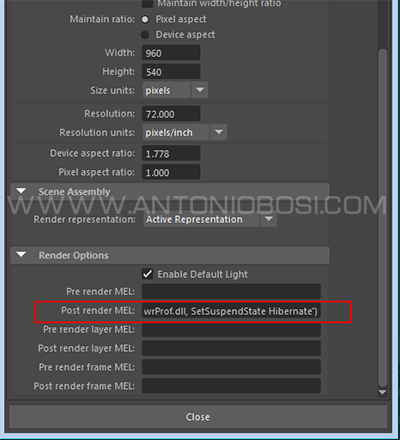The width and height of the screenshot is (400, 440).
Task: Click the Pixel aspect ratio field
Action: [171, 172]
